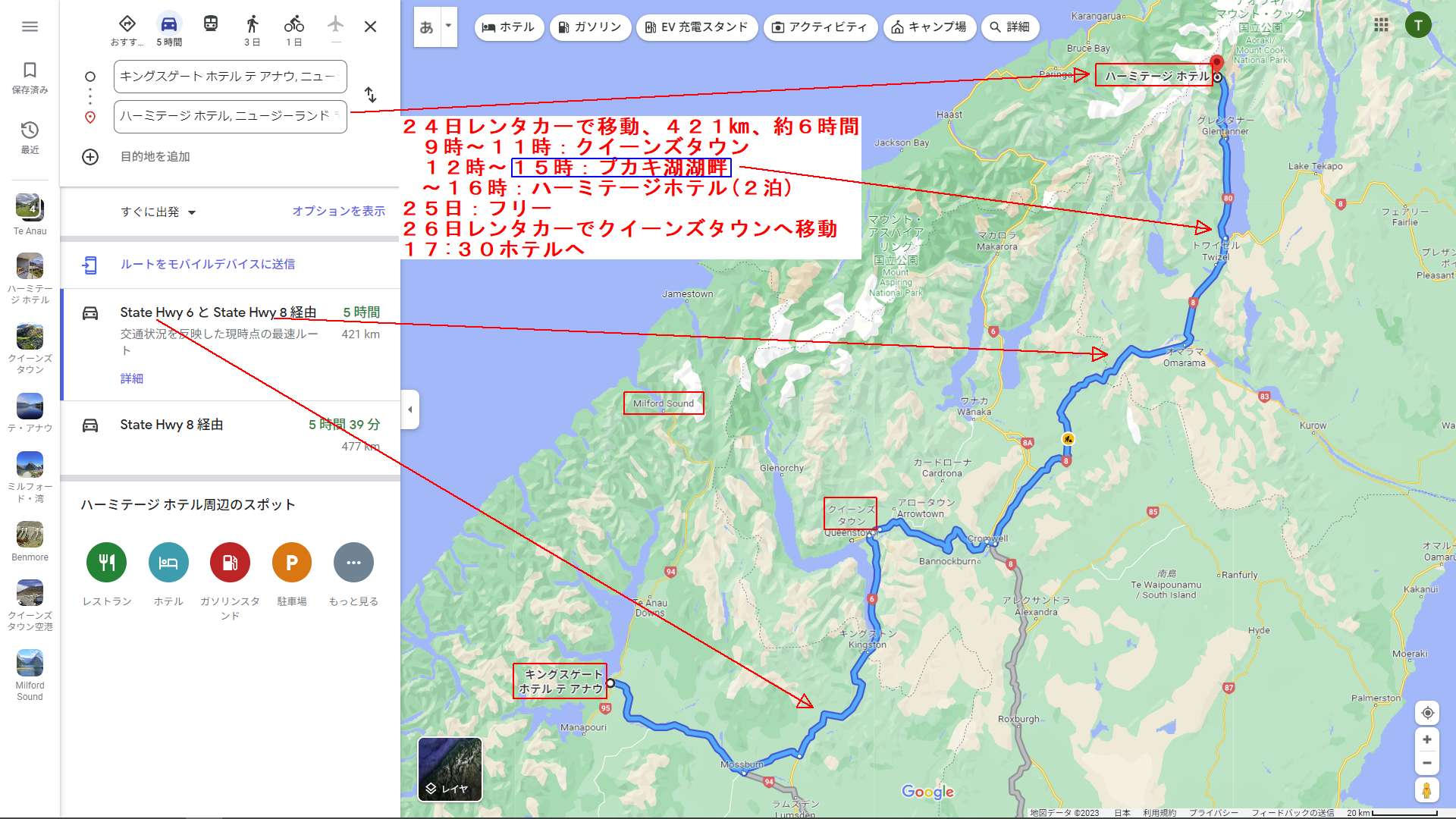Activate Street View pegman

coord(1427,789)
